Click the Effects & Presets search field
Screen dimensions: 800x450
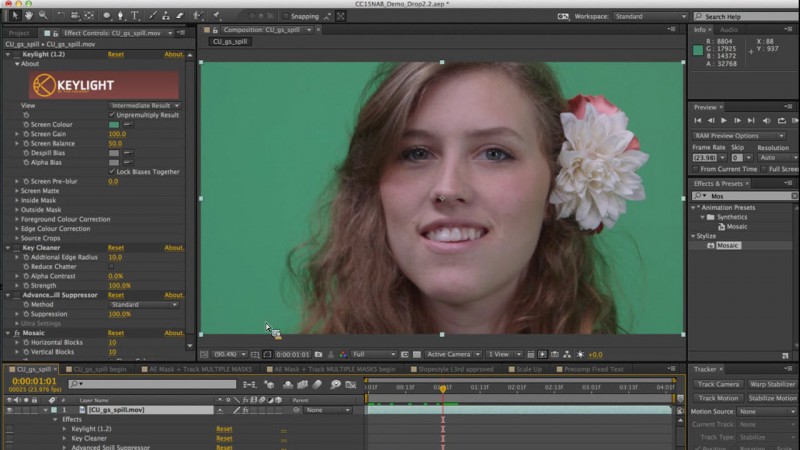(750, 197)
